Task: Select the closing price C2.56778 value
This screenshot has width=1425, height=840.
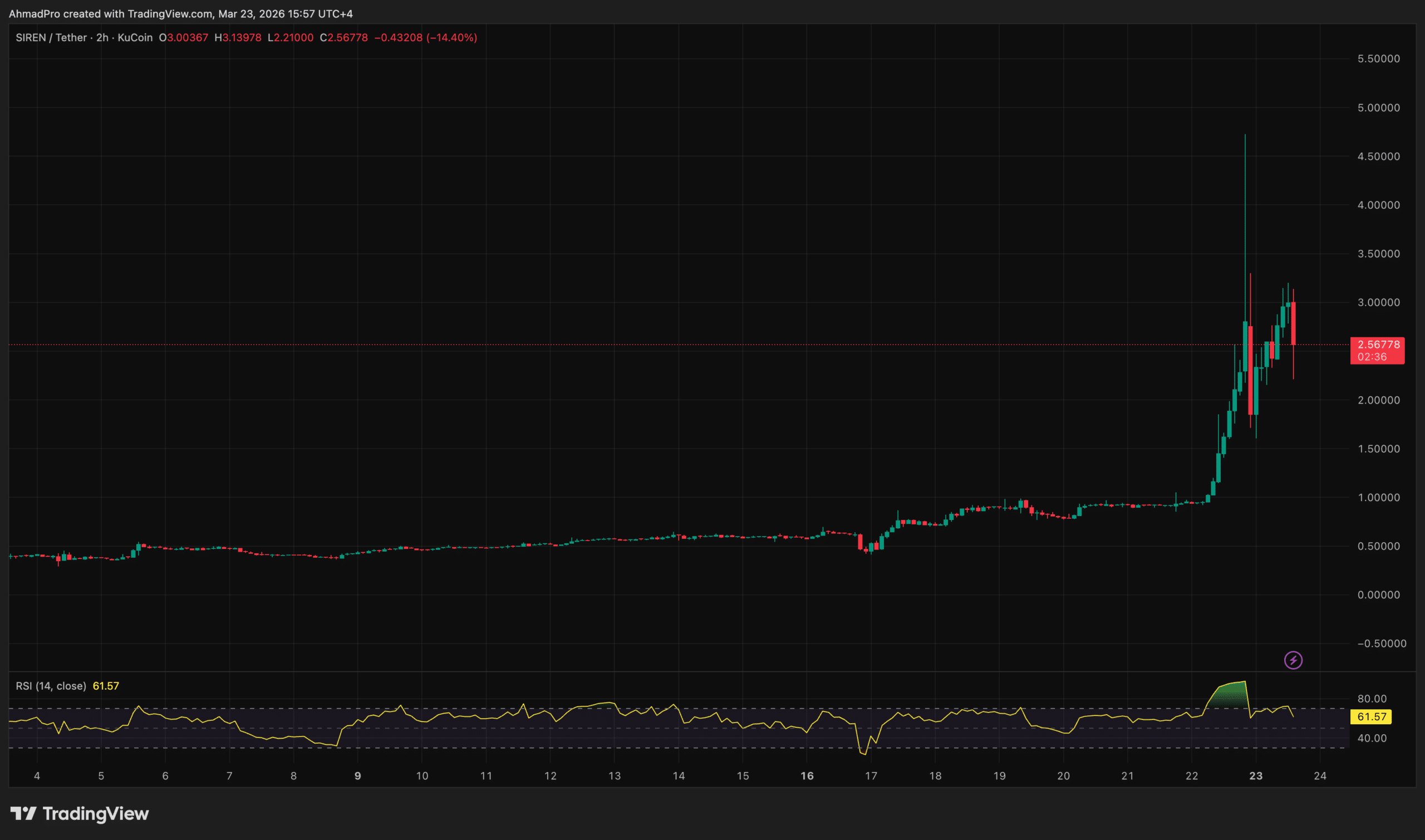Action: point(343,37)
